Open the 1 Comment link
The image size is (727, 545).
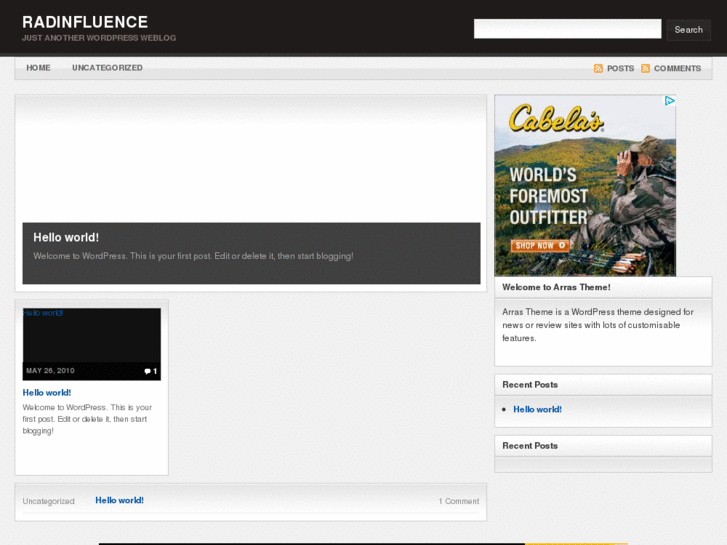point(458,501)
